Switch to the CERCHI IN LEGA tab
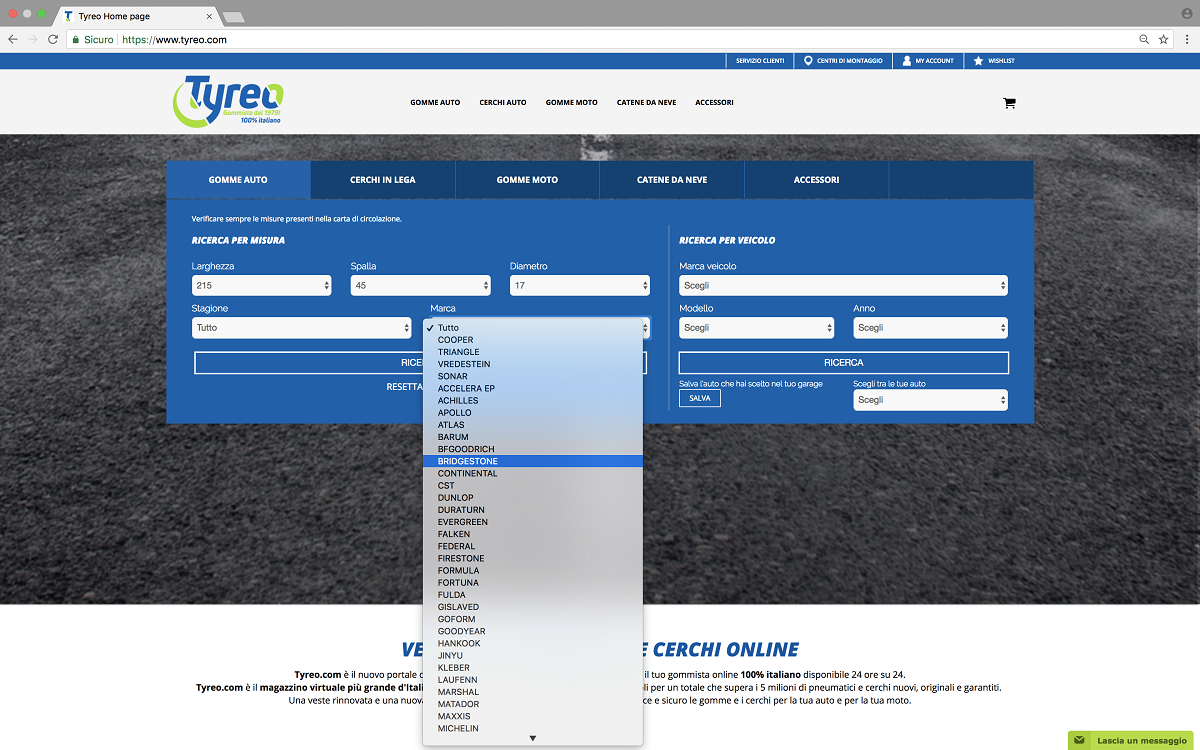 (383, 180)
